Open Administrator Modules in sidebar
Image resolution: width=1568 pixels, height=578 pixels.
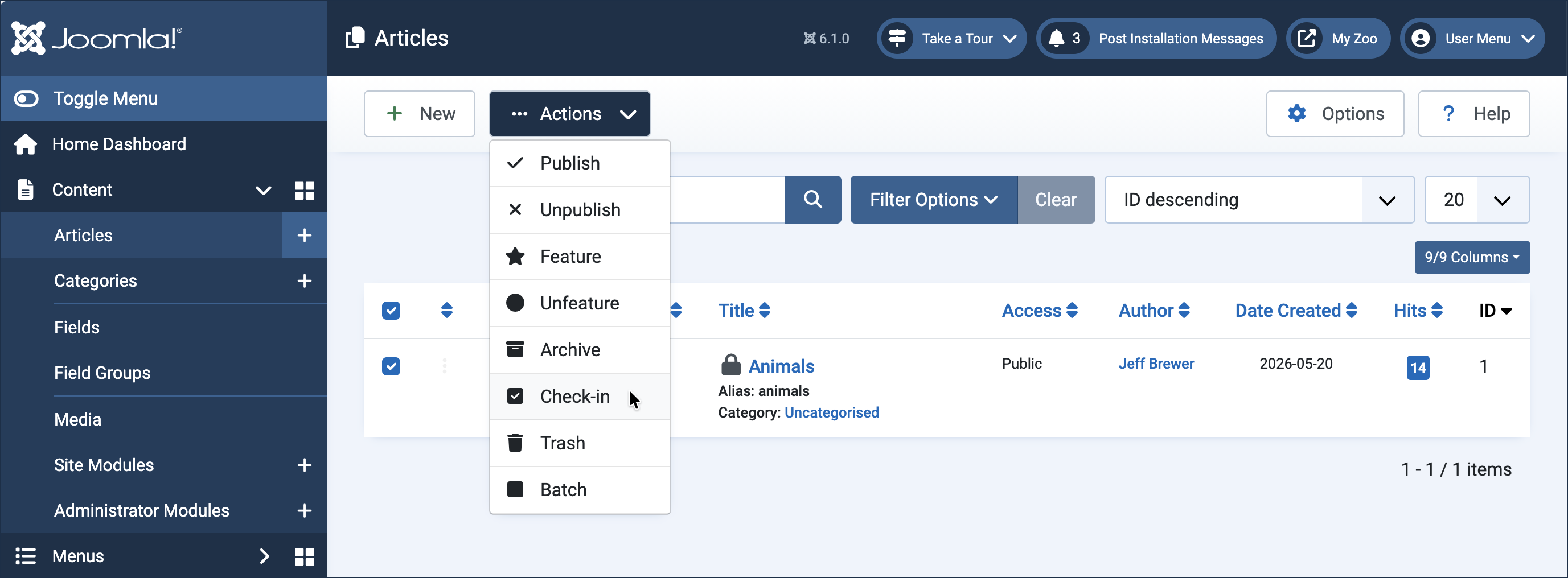click(x=142, y=510)
